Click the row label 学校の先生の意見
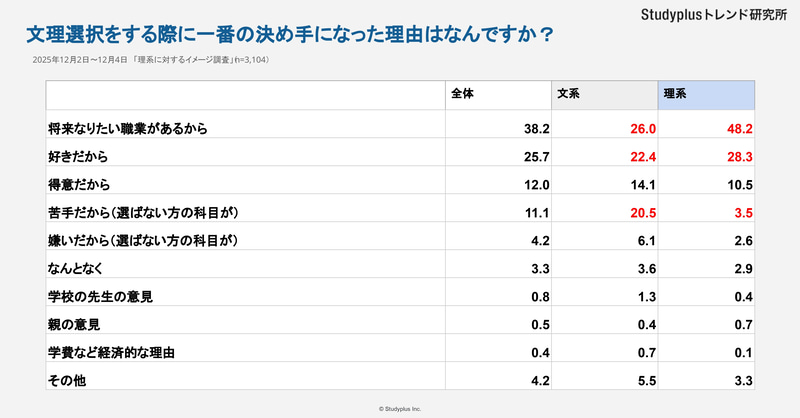The height and width of the screenshot is (418, 800). pos(100,297)
